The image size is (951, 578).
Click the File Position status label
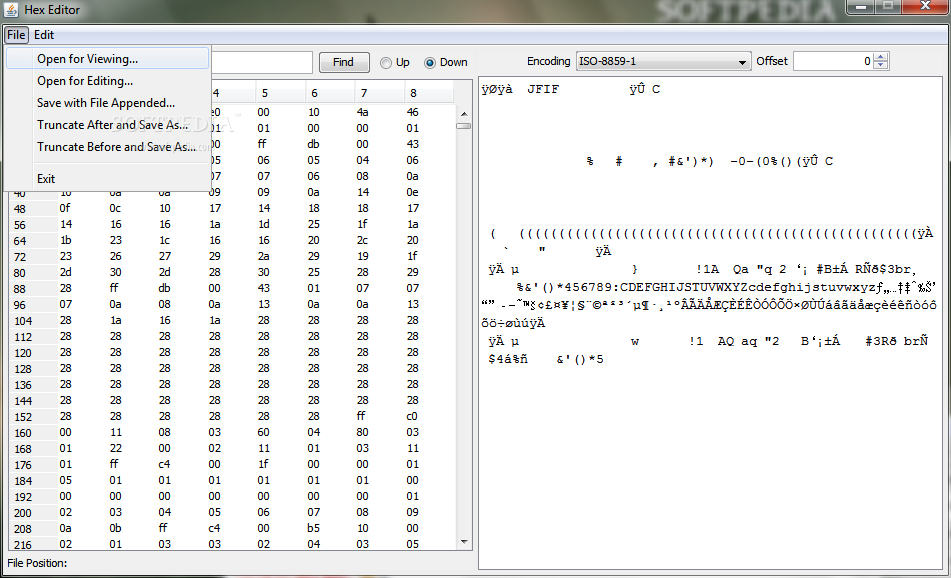click(37, 563)
